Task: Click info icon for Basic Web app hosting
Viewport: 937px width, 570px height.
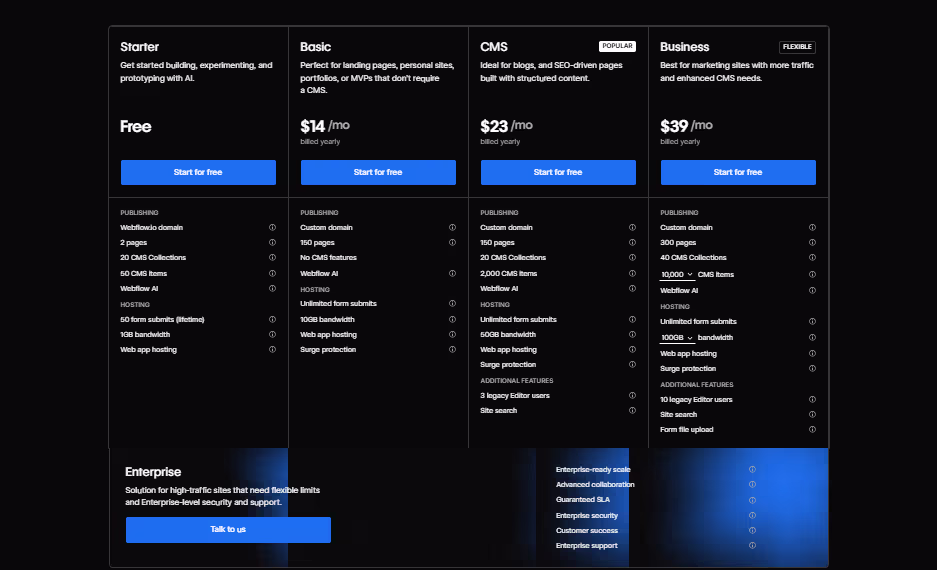Action: pyautogui.click(x=452, y=335)
